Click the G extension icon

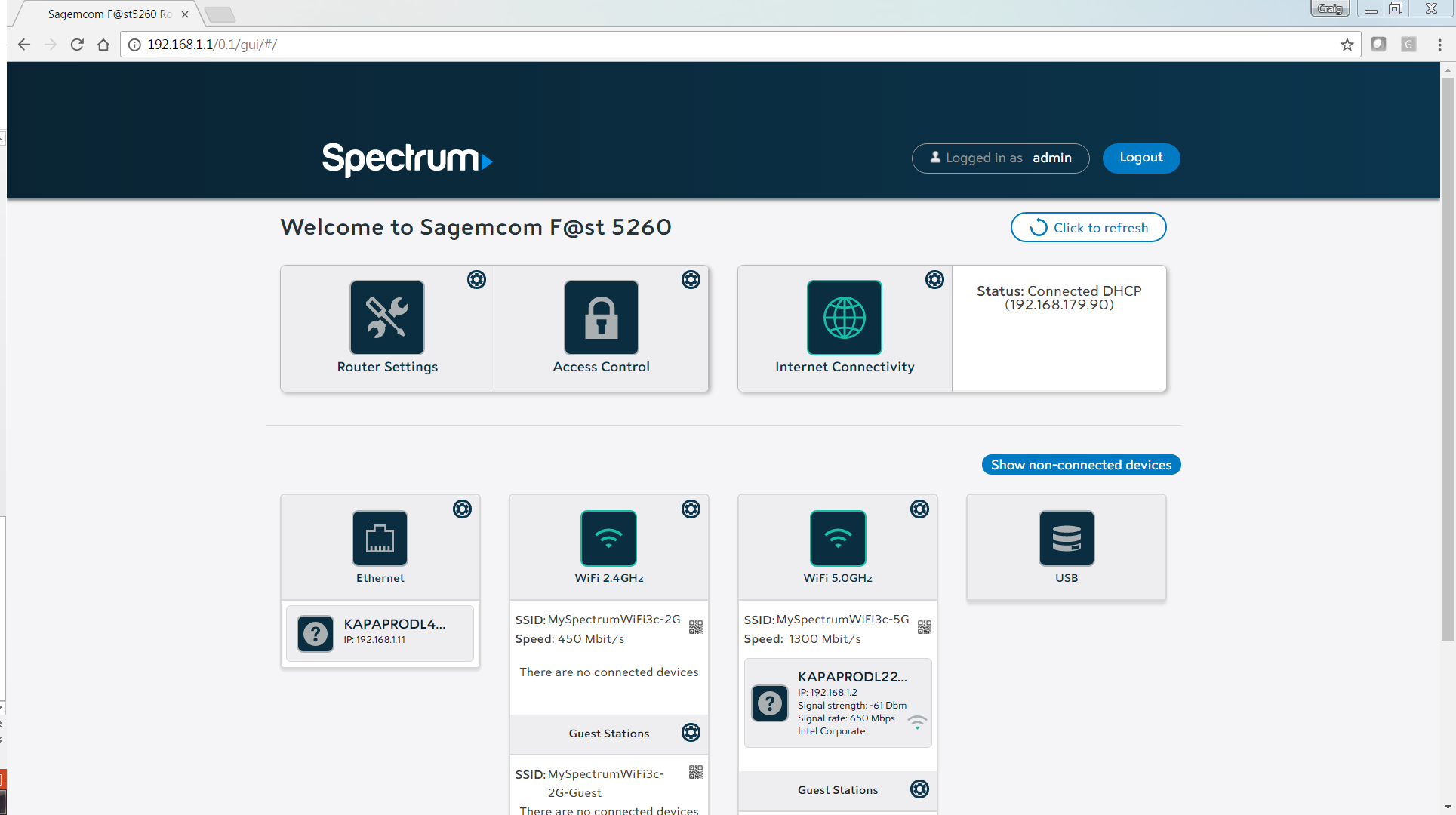tap(1408, 45)
